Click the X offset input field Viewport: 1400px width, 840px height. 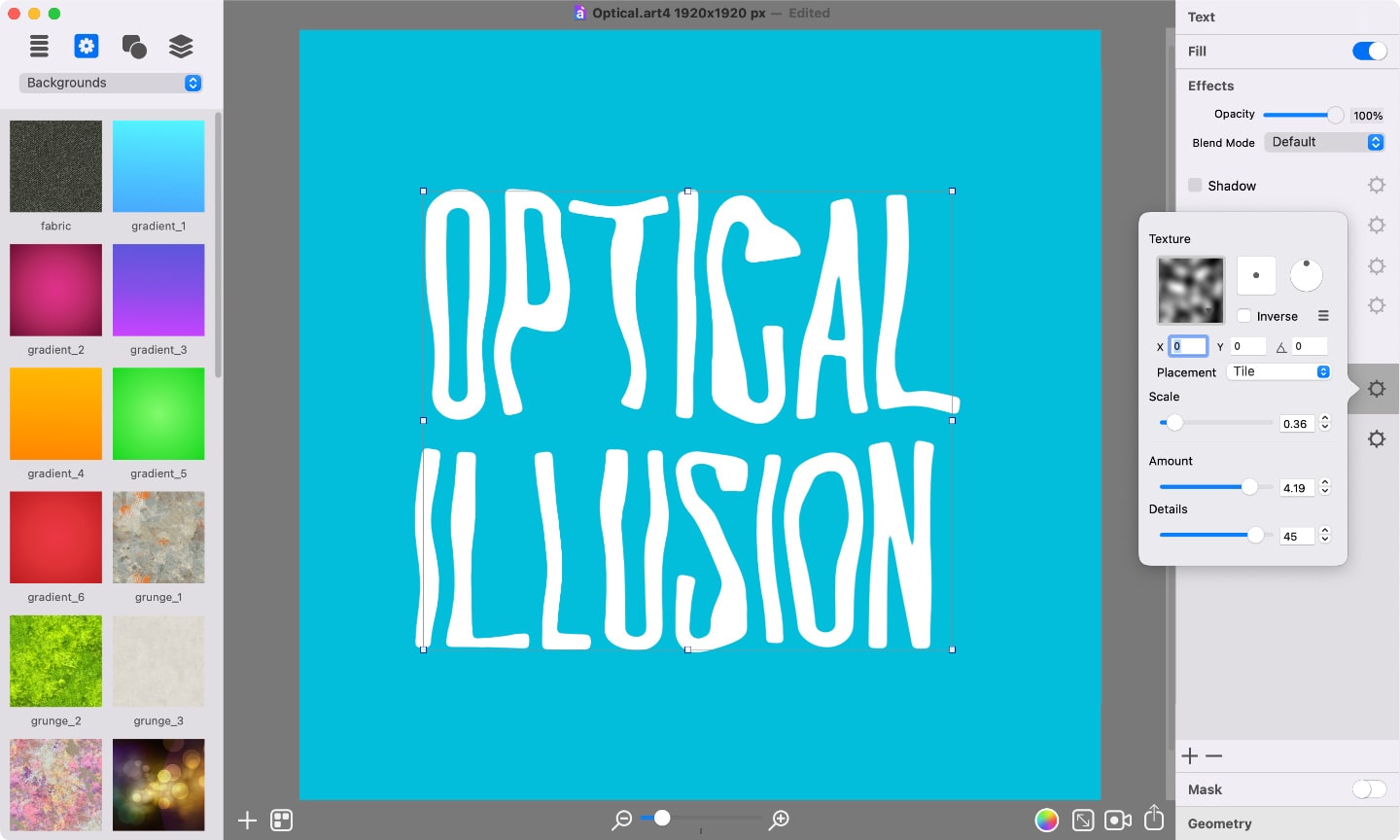click(1188, 346)
